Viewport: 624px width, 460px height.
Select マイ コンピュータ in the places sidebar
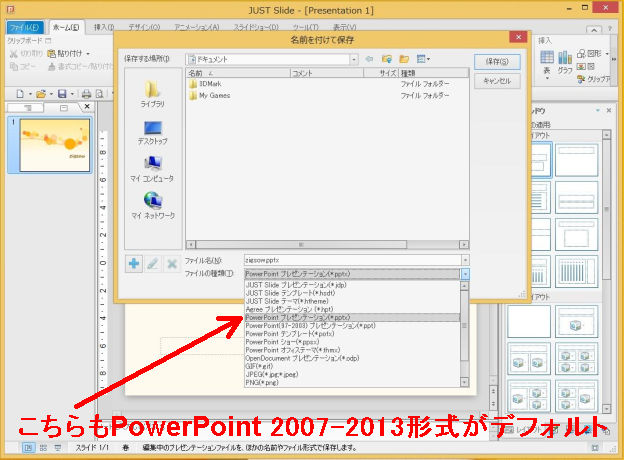point(152,169)
